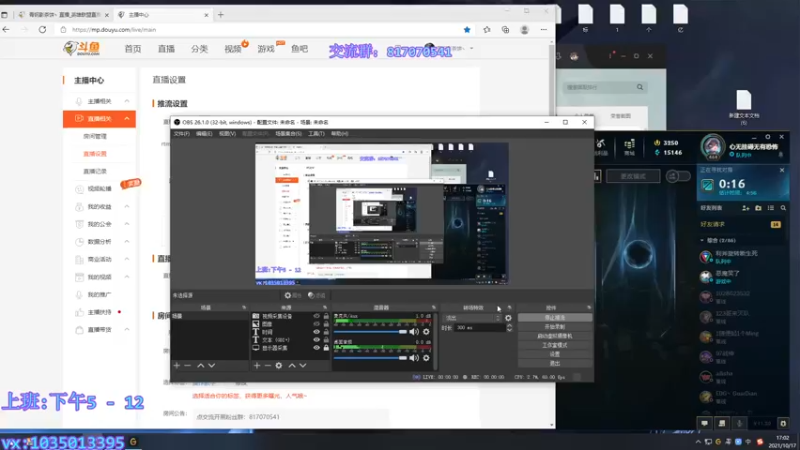Screen dimensions: 800x450
Task: Add a new source with the plus icon
Action: point(257,365)
